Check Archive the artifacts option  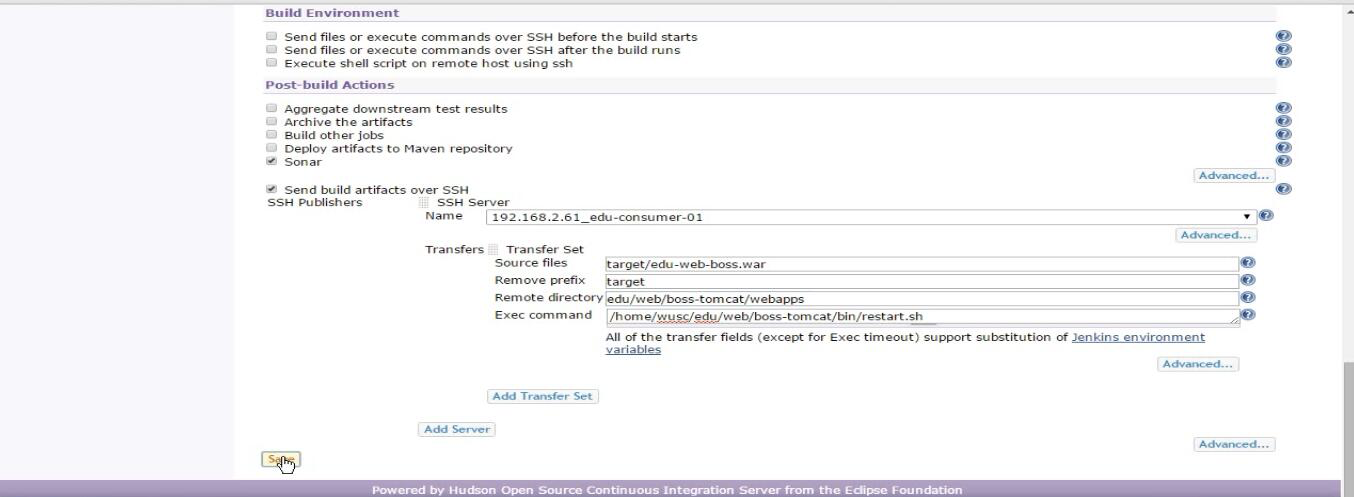271,121
